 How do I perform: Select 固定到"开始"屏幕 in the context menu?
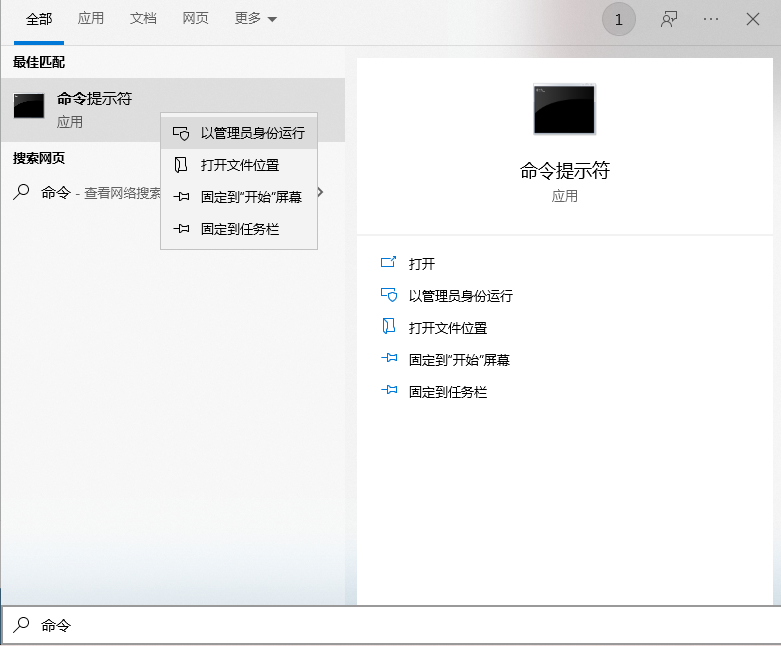(x=251, y=197)
